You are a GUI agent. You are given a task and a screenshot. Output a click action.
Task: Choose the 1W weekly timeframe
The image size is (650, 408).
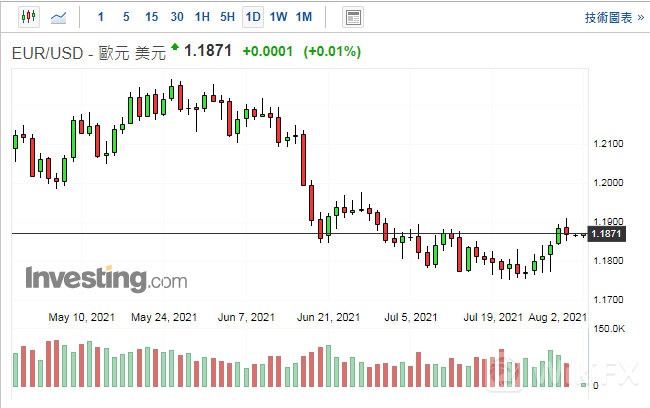(278, 17)
